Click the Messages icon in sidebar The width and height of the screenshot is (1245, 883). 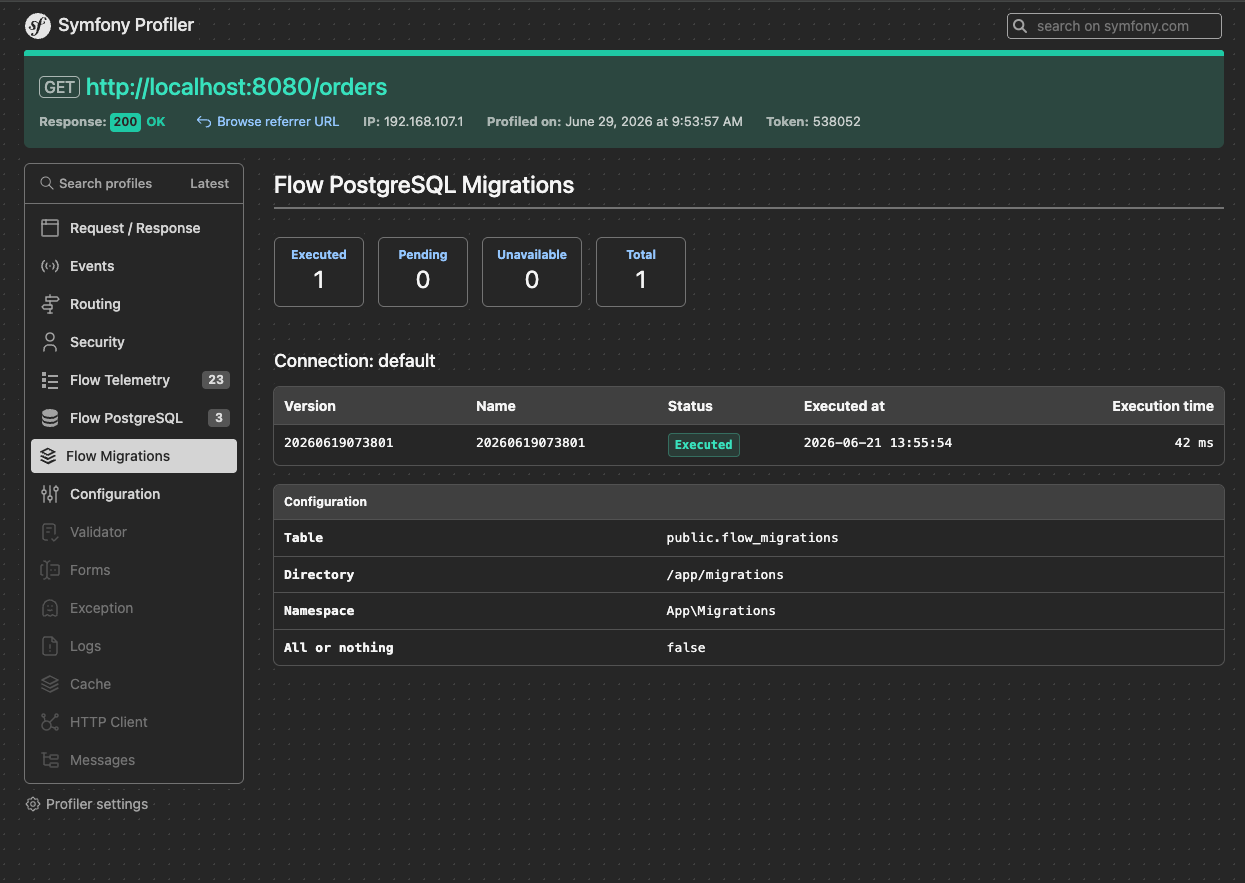(x=50, y=760)
